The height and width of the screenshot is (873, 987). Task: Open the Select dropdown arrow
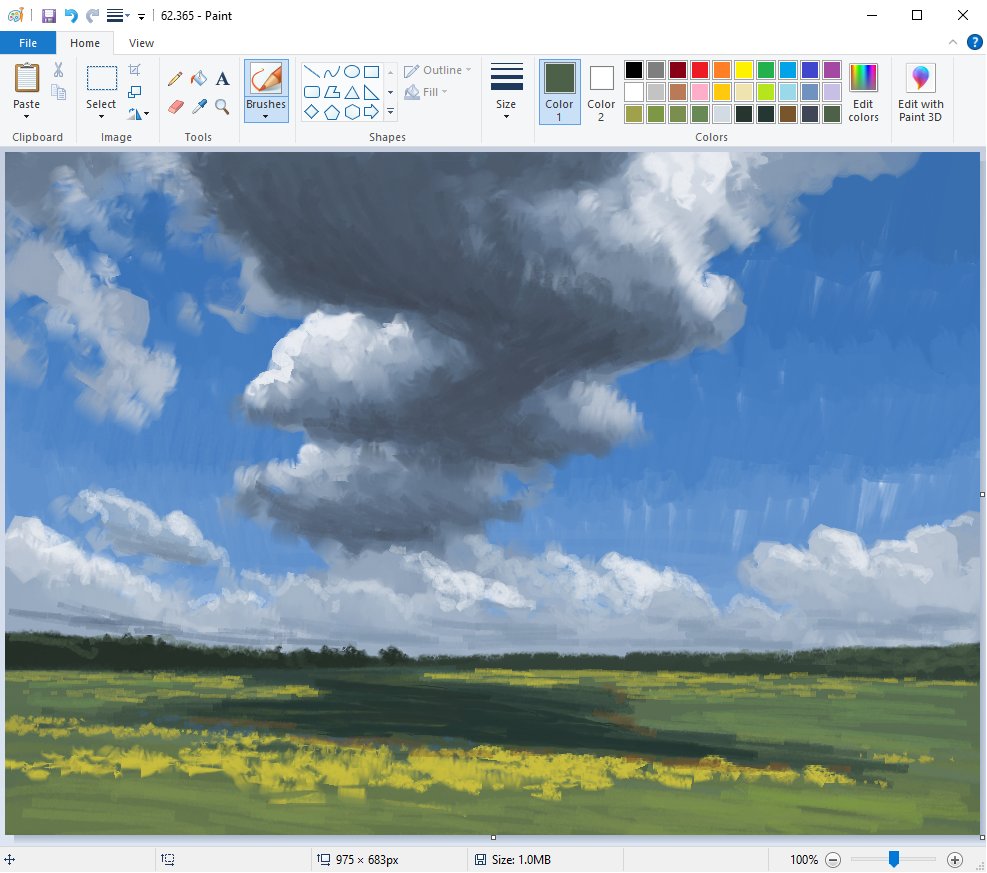[101, 116]
